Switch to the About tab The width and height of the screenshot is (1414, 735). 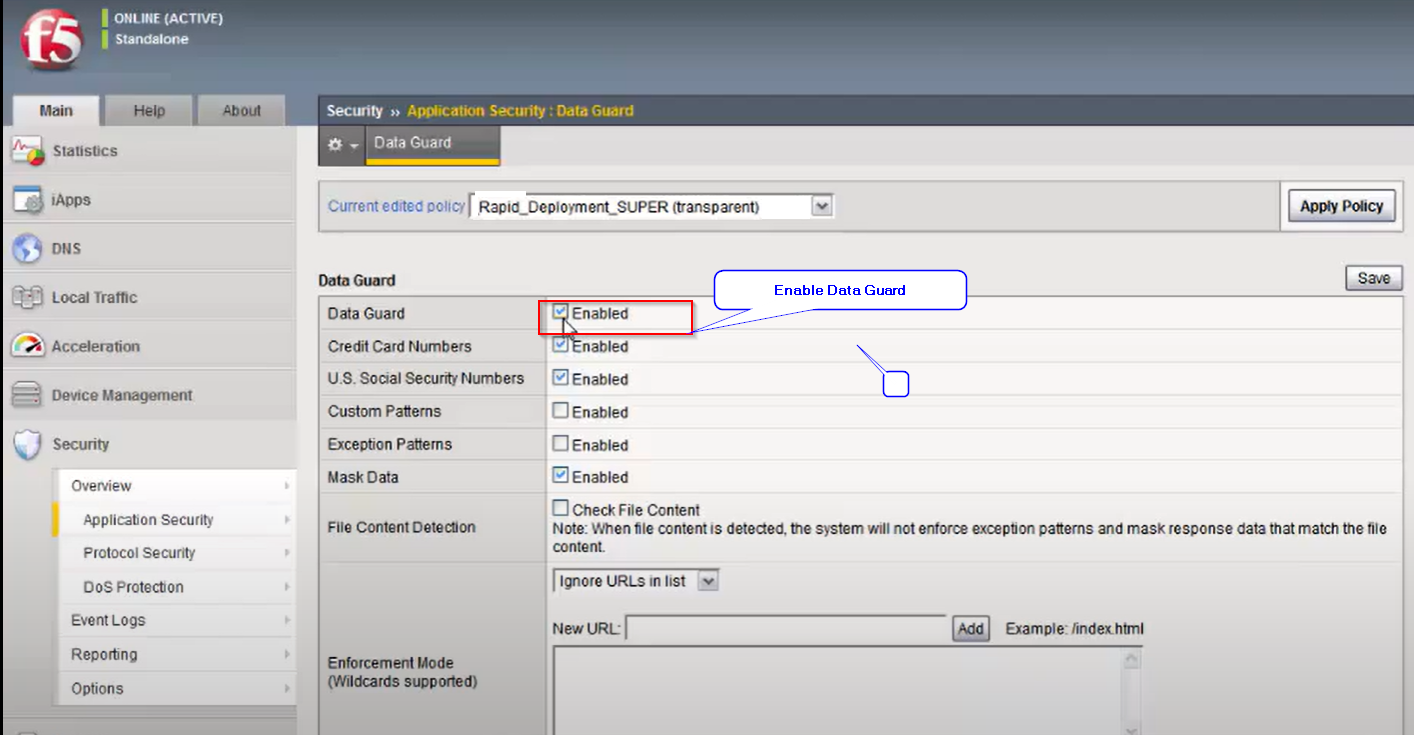click(241, 111)
